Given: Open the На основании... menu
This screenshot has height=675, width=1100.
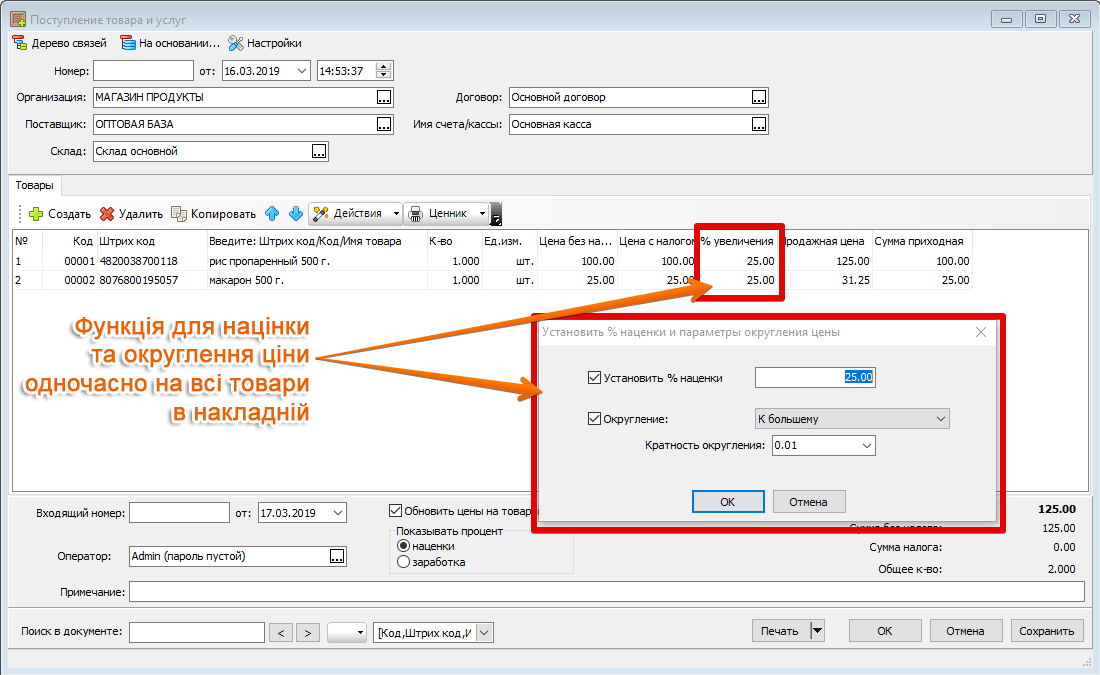Looking at the screenshot, I should click(170, 44).
